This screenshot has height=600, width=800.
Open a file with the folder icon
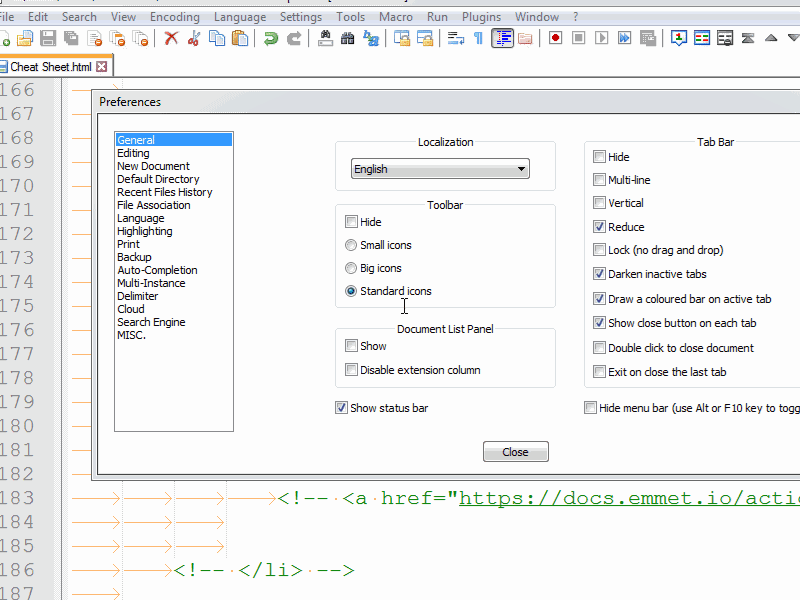(x=24, y=38)
